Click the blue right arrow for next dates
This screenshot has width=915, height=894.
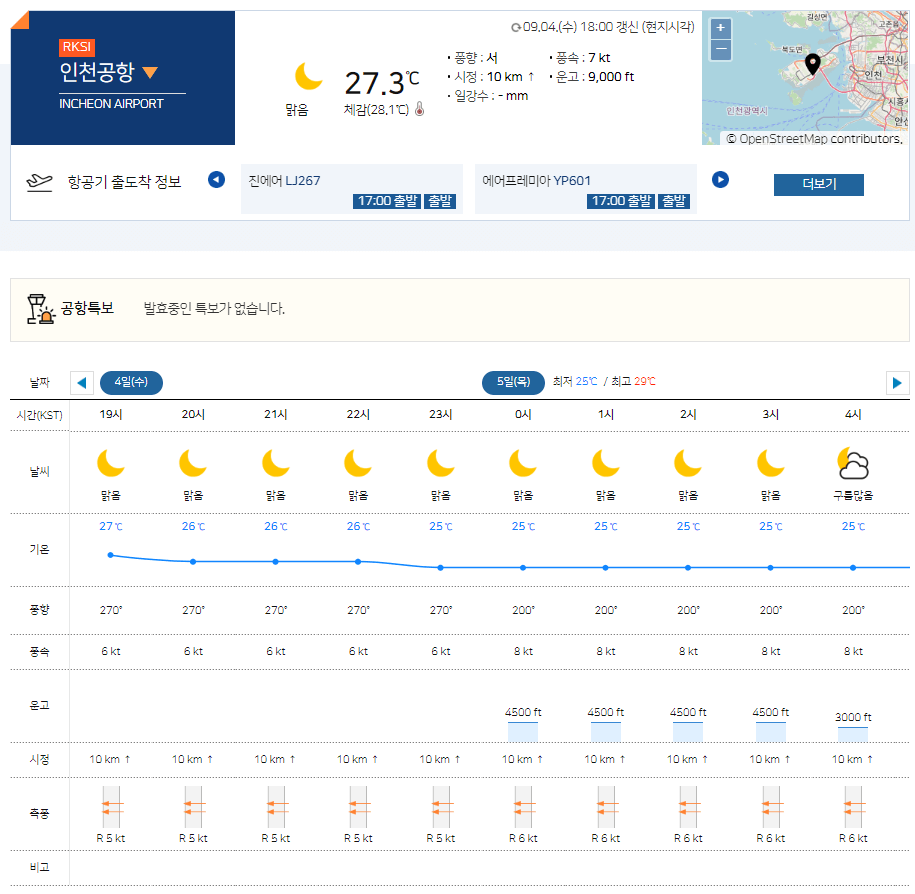click(x=899, y=382)
